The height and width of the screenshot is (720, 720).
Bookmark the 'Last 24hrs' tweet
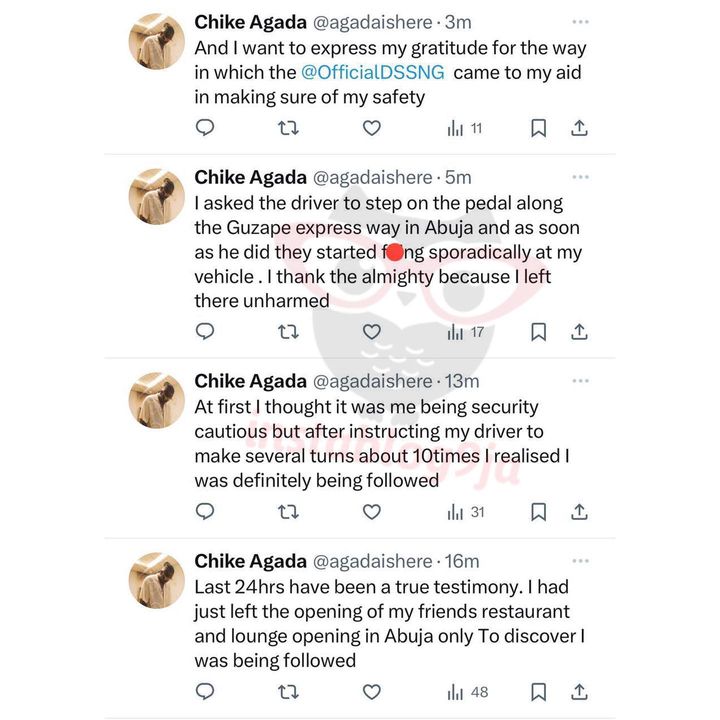[x=538, y=692]
